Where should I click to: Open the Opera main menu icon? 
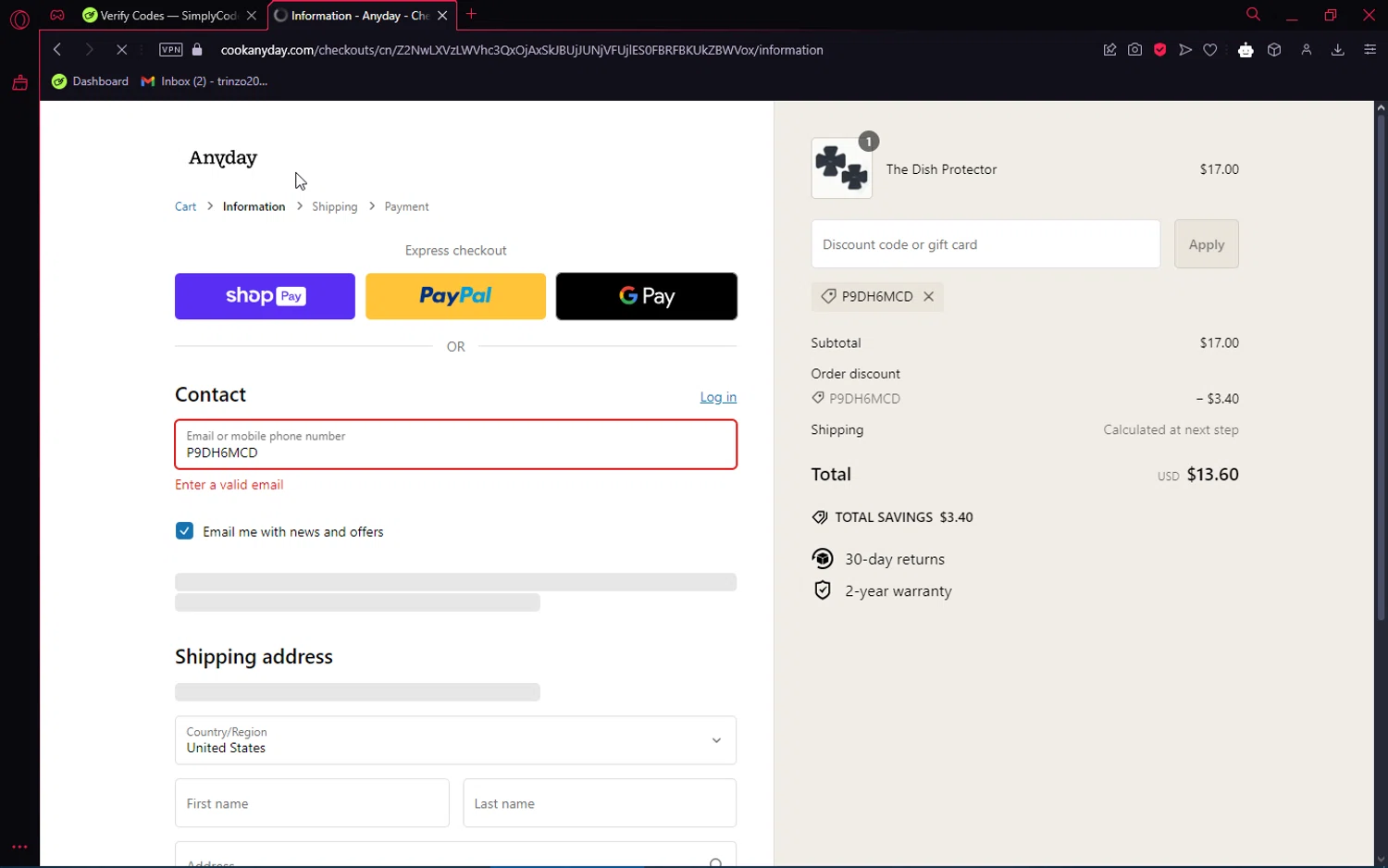point(19,19)
